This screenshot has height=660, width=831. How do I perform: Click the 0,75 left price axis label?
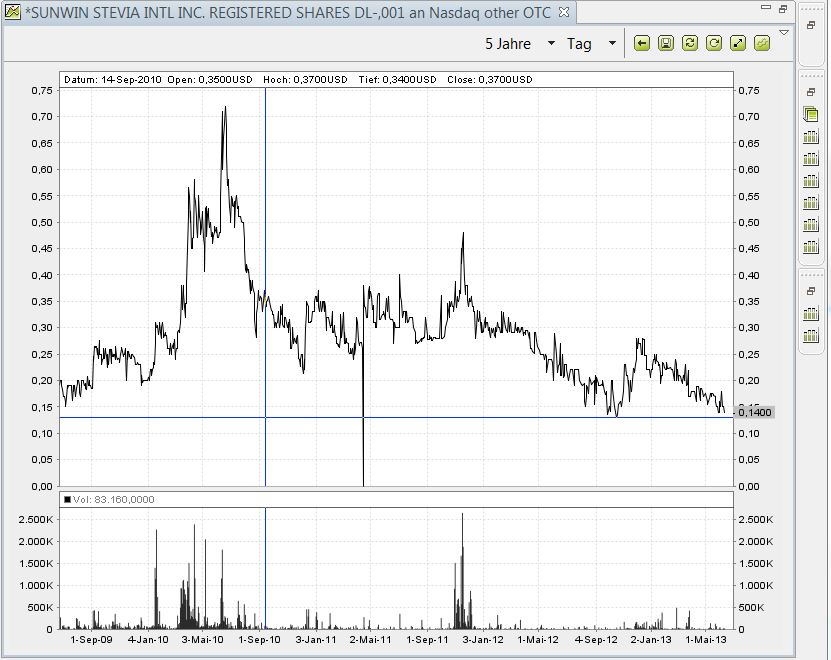[x=42, y=91]
